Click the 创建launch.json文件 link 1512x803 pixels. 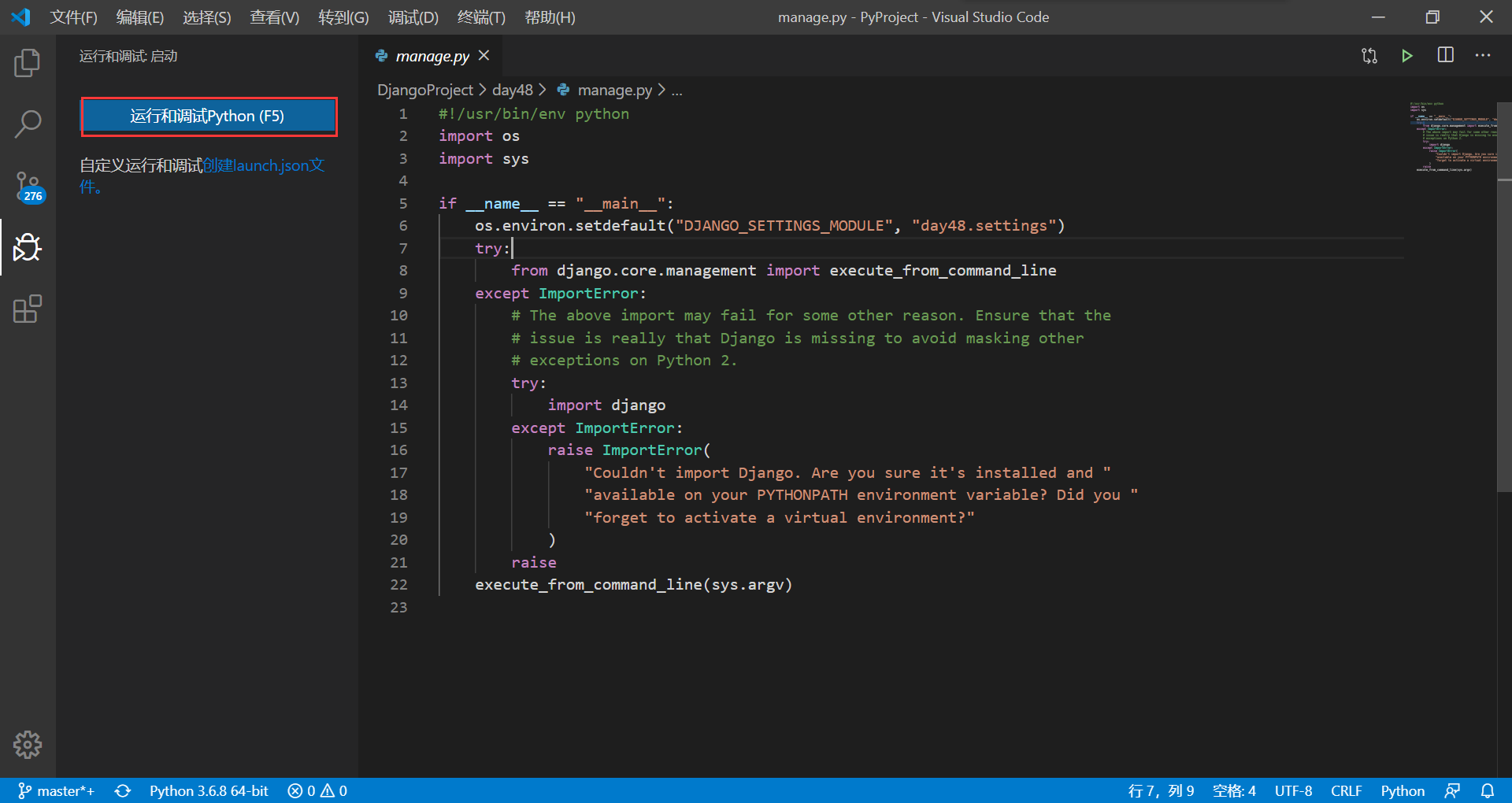click(x=263, y=165)
